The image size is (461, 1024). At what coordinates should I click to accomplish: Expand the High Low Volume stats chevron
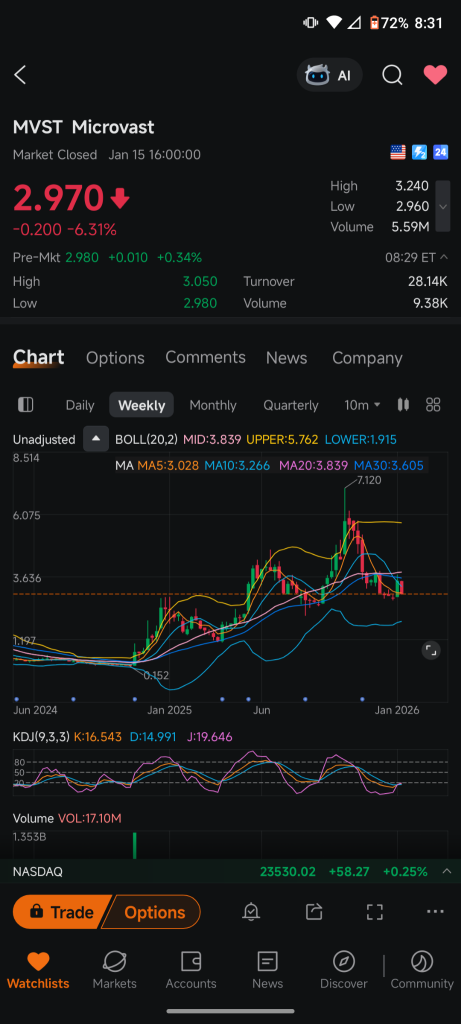tap(443, 206)
